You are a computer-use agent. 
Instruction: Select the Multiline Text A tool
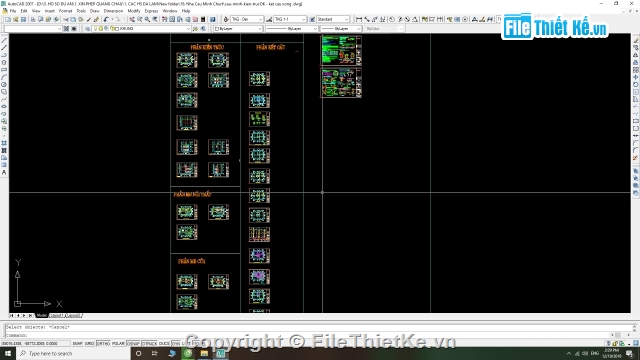4,173
